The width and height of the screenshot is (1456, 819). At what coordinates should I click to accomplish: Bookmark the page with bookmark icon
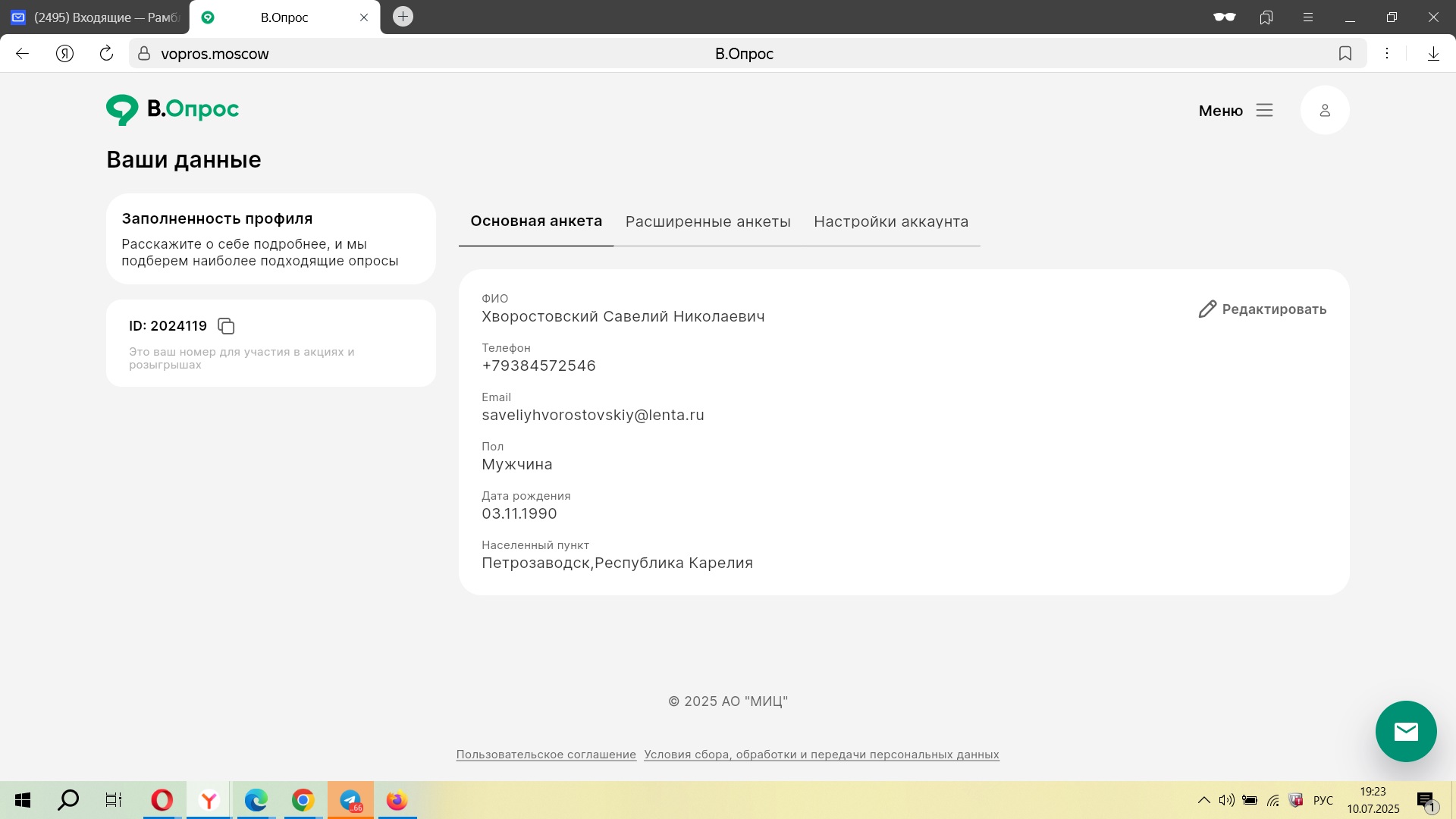[1345, 54]
